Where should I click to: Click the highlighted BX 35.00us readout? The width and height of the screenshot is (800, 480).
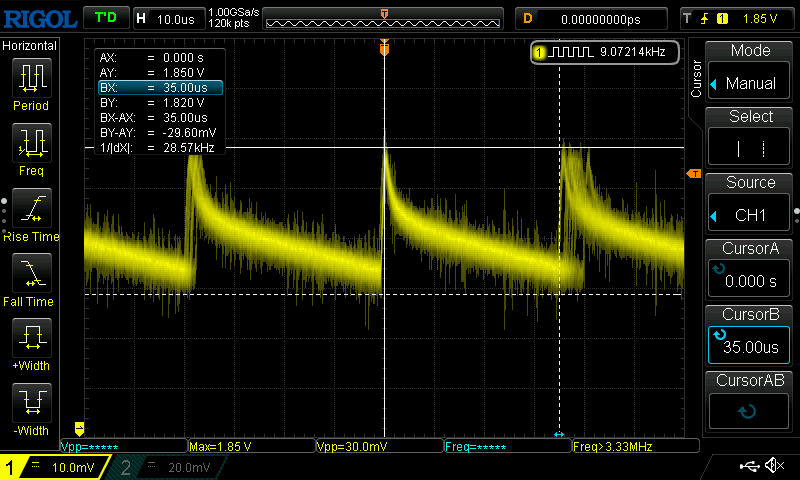[160, 88]
